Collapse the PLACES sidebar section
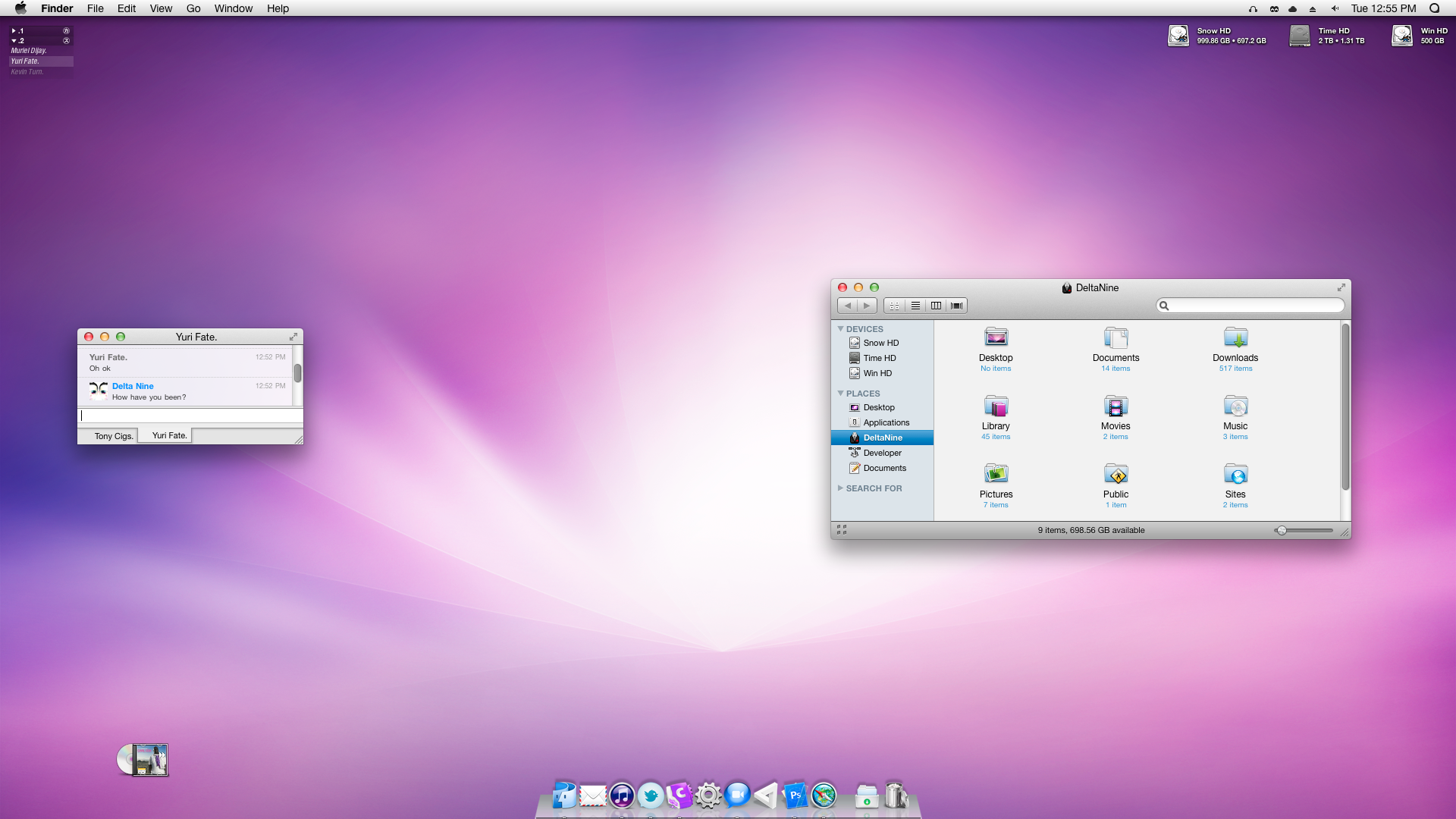Viewport: 1456px width, 819px height. click(x=840, y=394)
